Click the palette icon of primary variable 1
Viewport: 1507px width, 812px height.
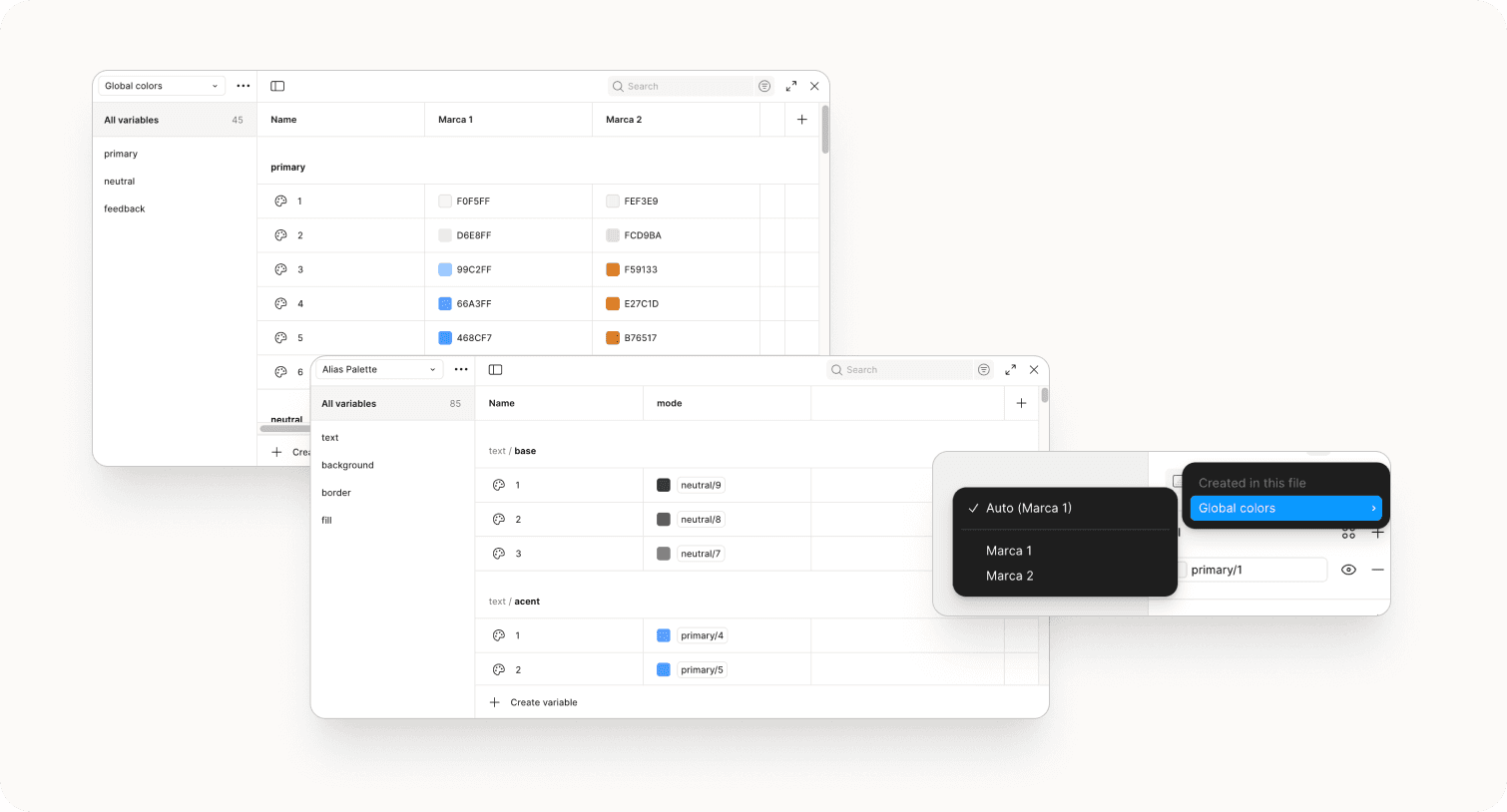click(x=280, y=202)
